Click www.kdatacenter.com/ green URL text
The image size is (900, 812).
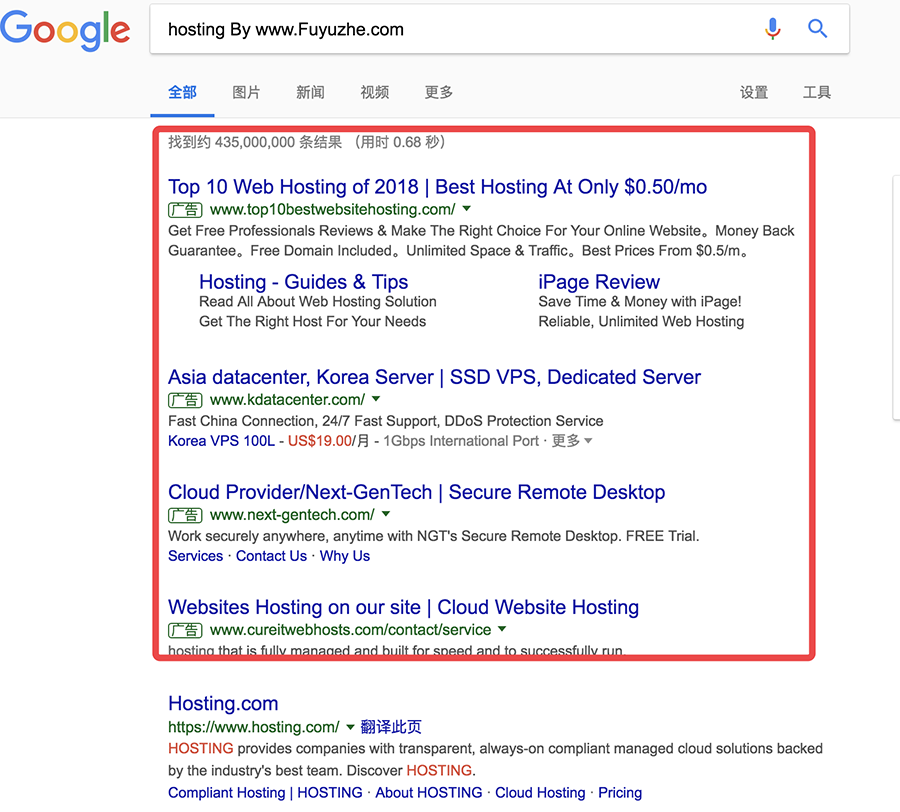coord(288,399)
